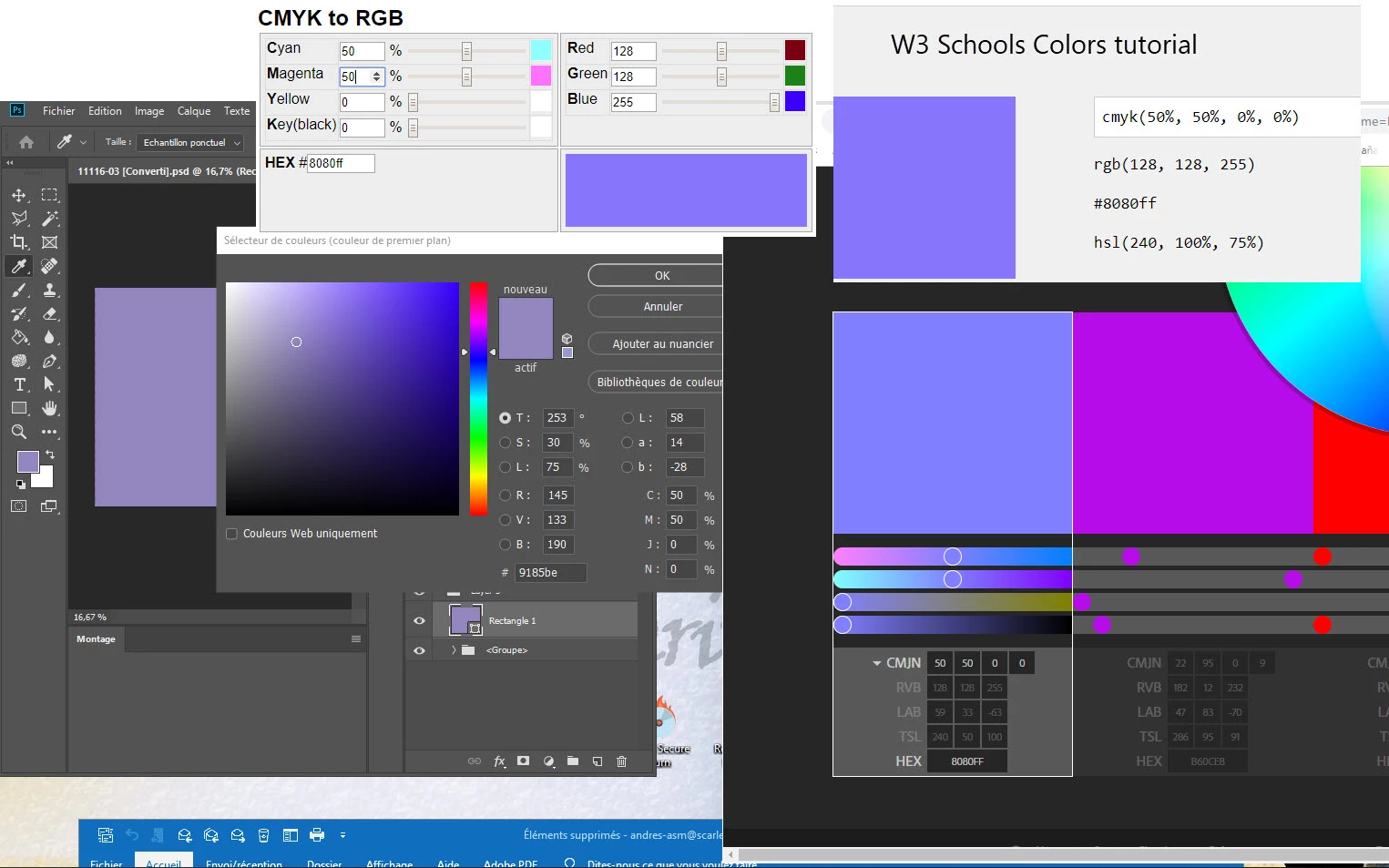This screenshot has height=868, width=1389.
Task: Select the Lab b radio button
Action: (628, 467)
